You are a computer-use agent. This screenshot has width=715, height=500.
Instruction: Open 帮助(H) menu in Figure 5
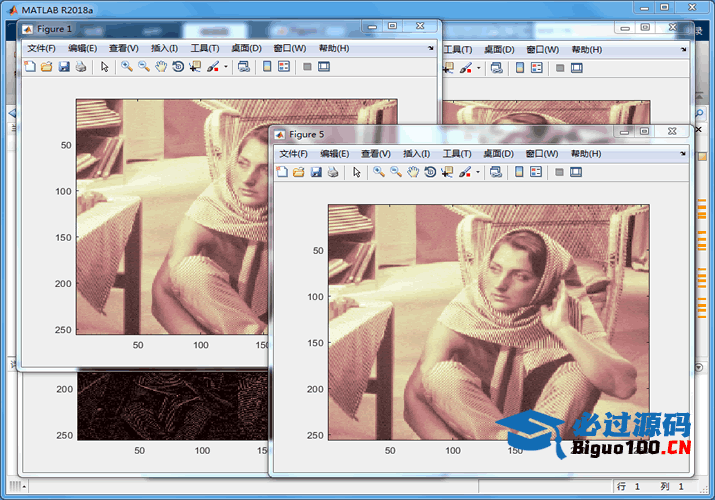tap(586, 154)
